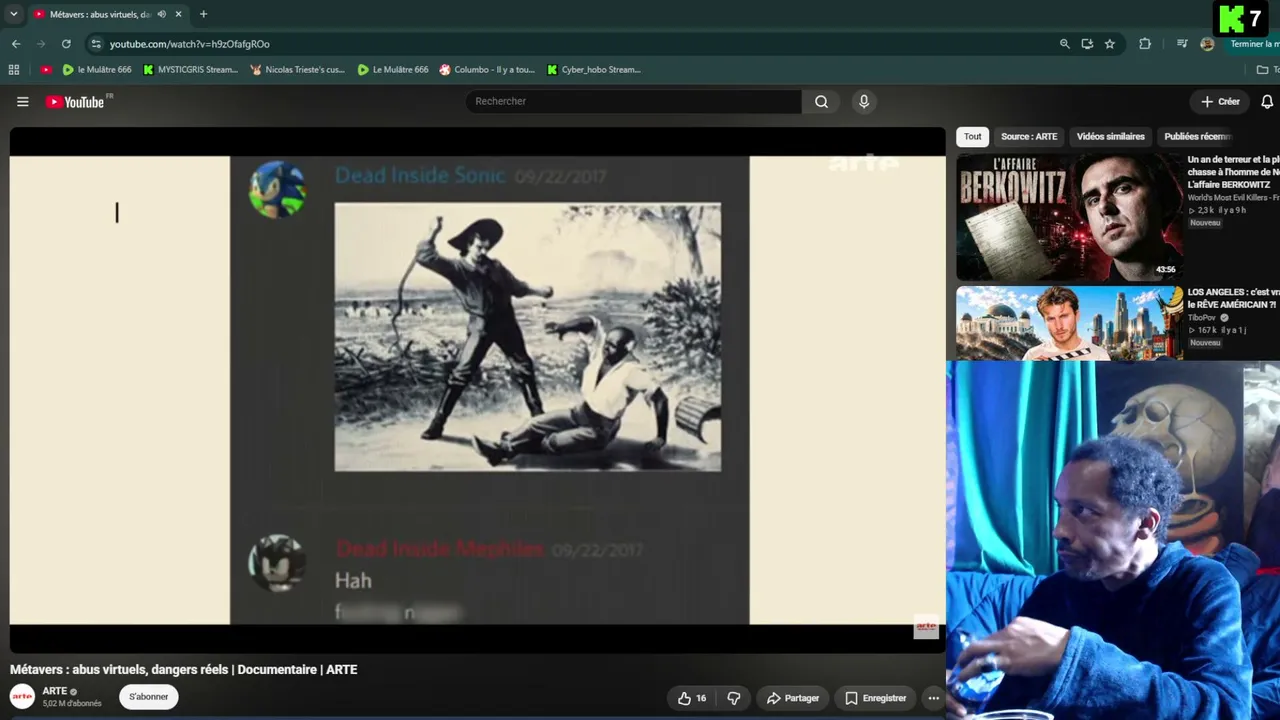The height and width of the screenshot is (720, 1280).
Task: Open the ARTE channel avatar
Action: pos(22,697)
